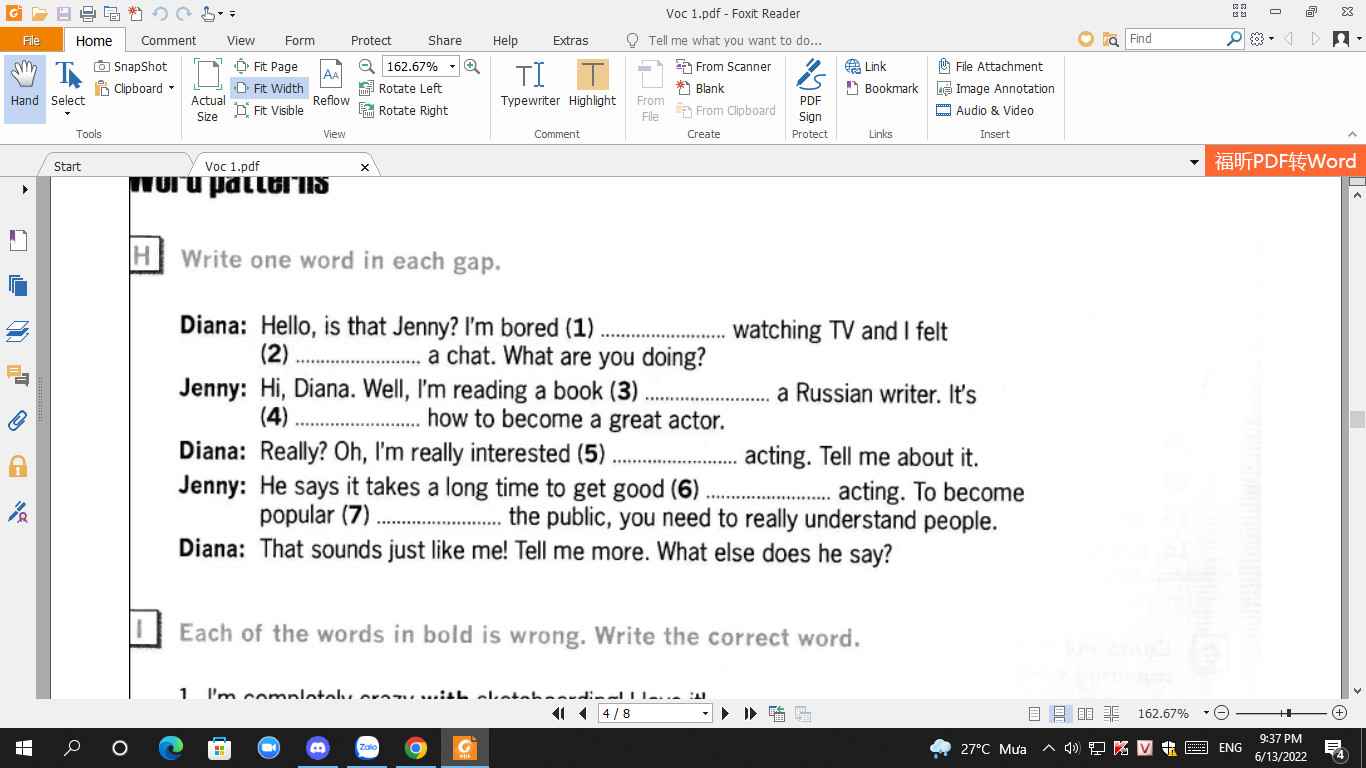Screen dimensions: 1366x768
Task: Add a Bookmark
Action: point(882,88)
